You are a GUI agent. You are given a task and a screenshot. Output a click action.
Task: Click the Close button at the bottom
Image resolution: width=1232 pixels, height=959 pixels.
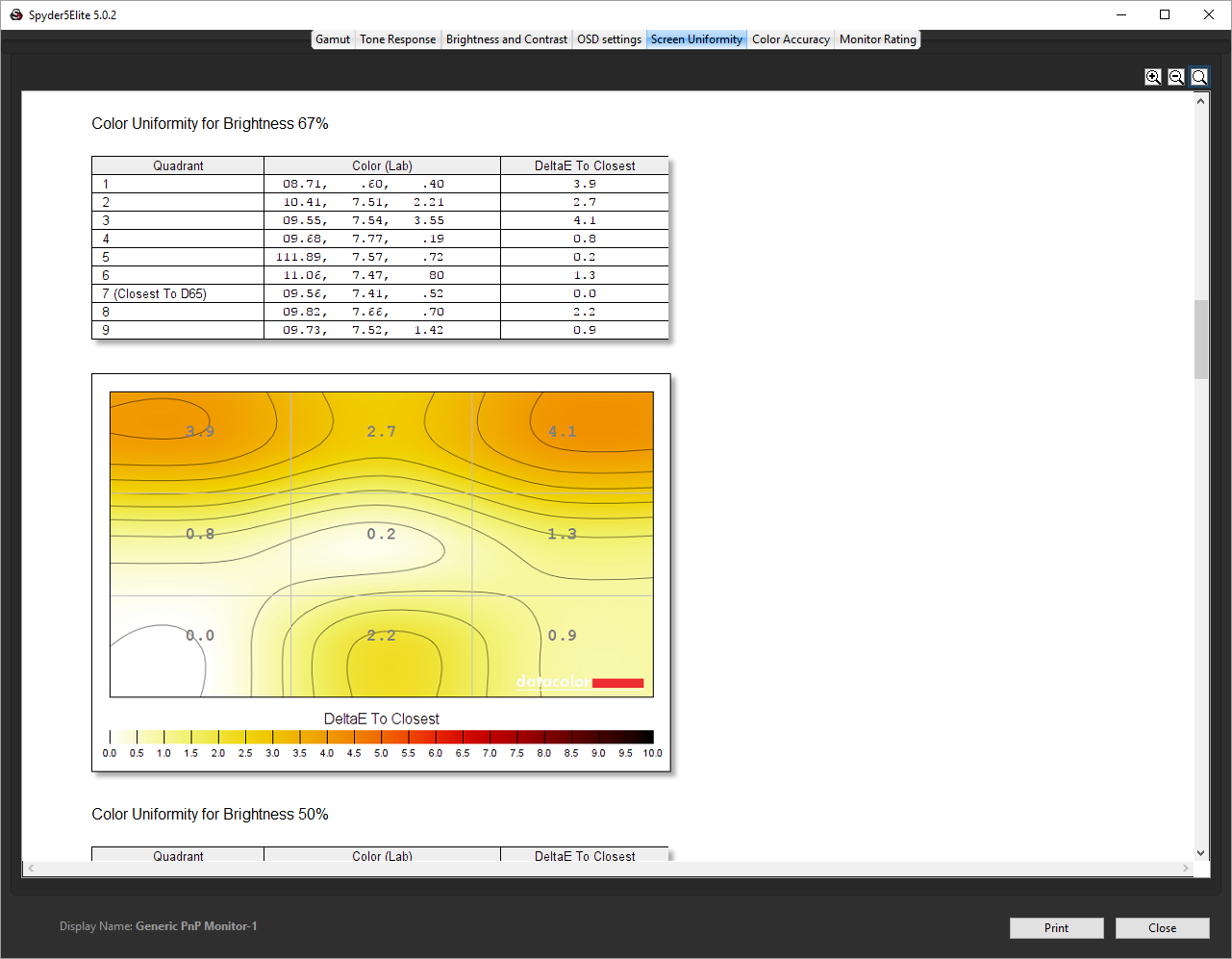1162,928
